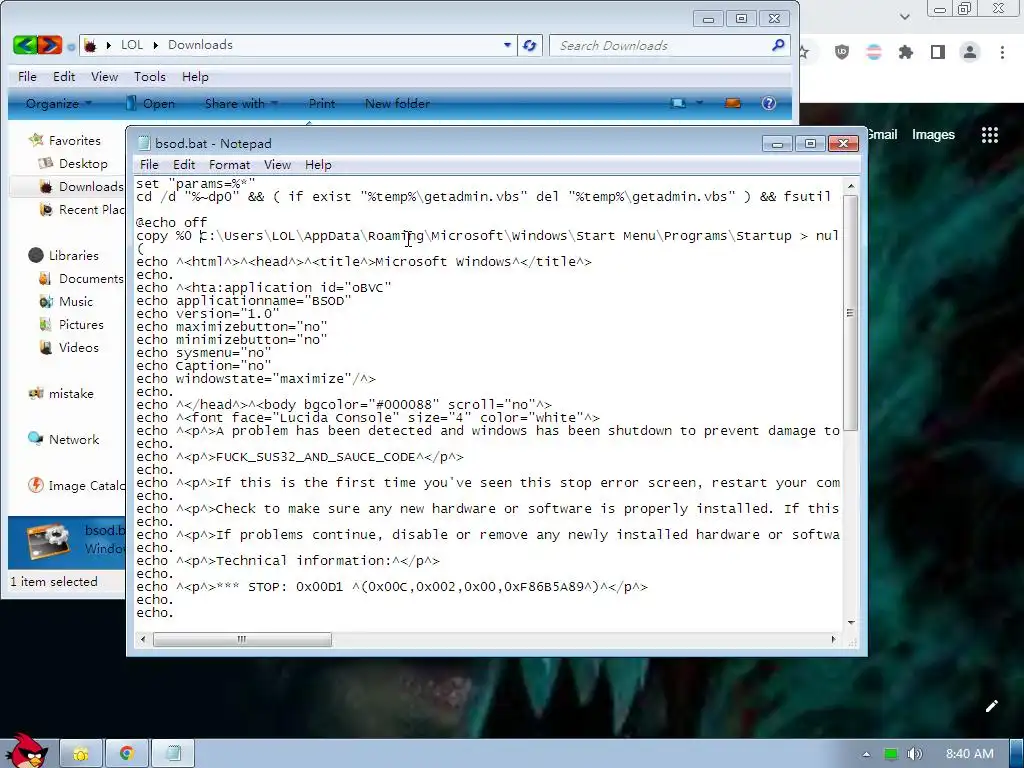Click the search magnifier in Explorer

pyautogui.click(x=777, y=45)
